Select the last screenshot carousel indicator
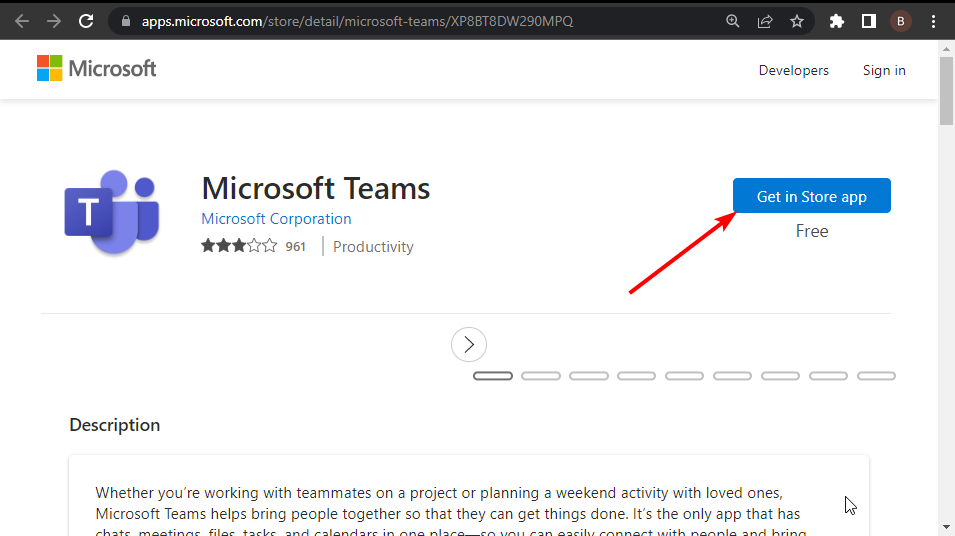 click(x=876, y=376)
